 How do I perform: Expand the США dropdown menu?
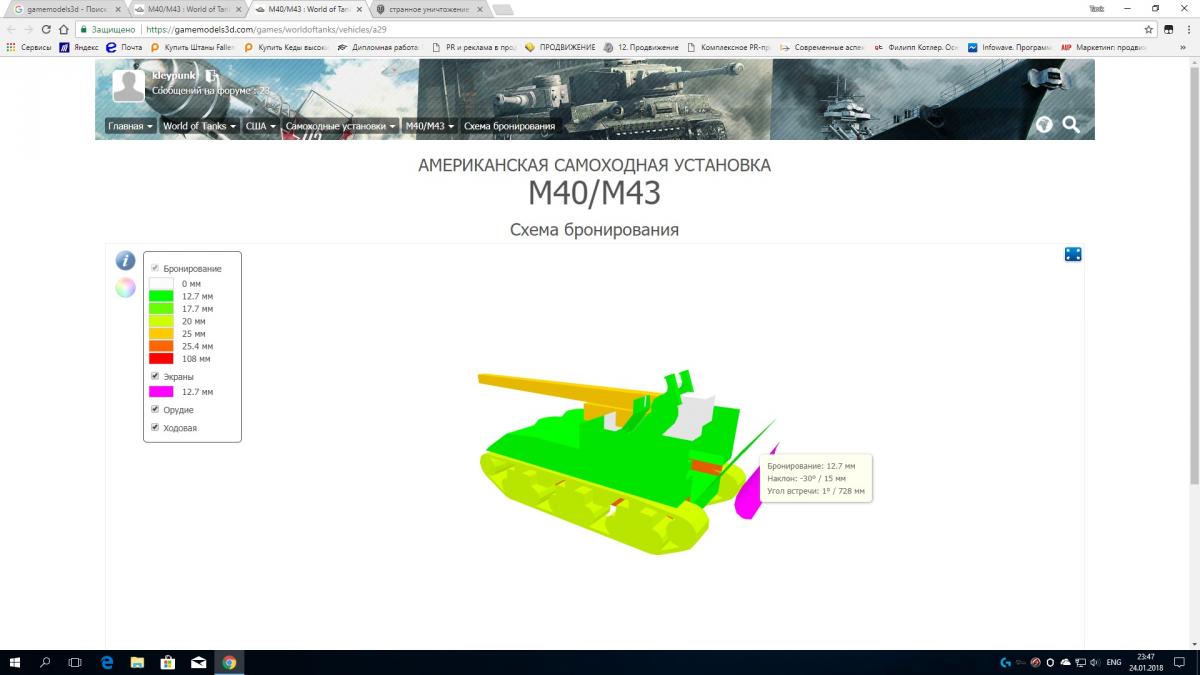pos(260,126)
